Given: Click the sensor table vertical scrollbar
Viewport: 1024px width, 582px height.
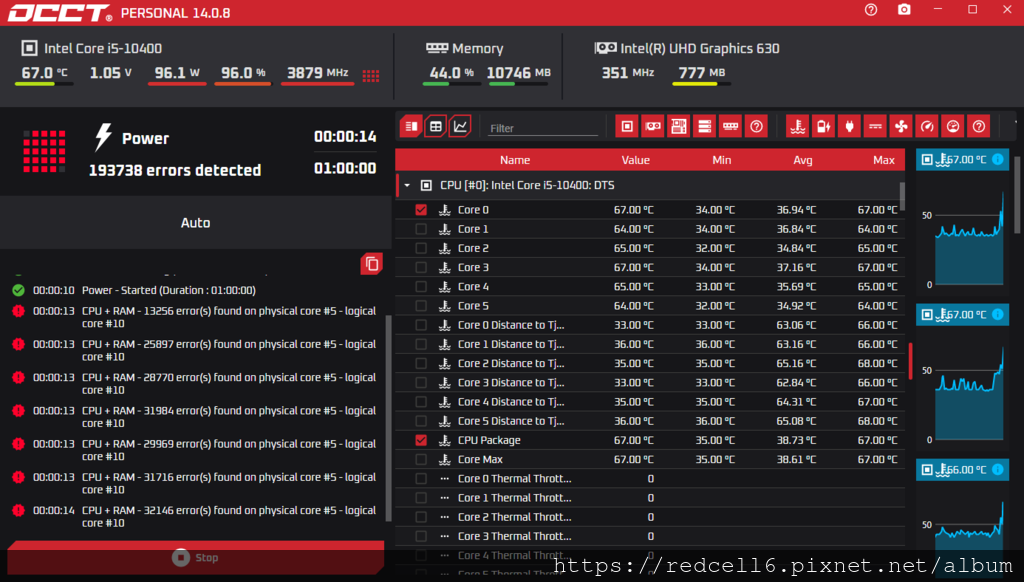Looking at the screenshot, I should click(x=903, y=196).
